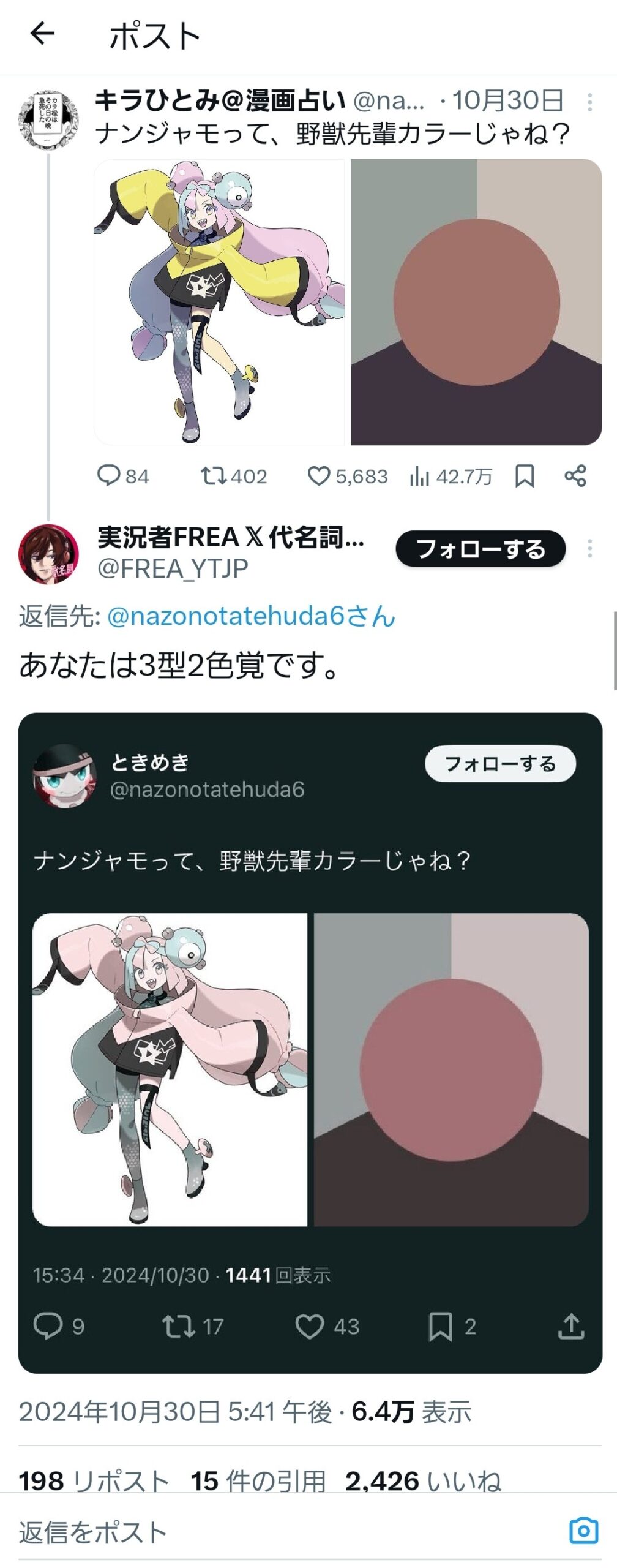
Task: Tap the share icon on top post
Action: tap(575, 476)
